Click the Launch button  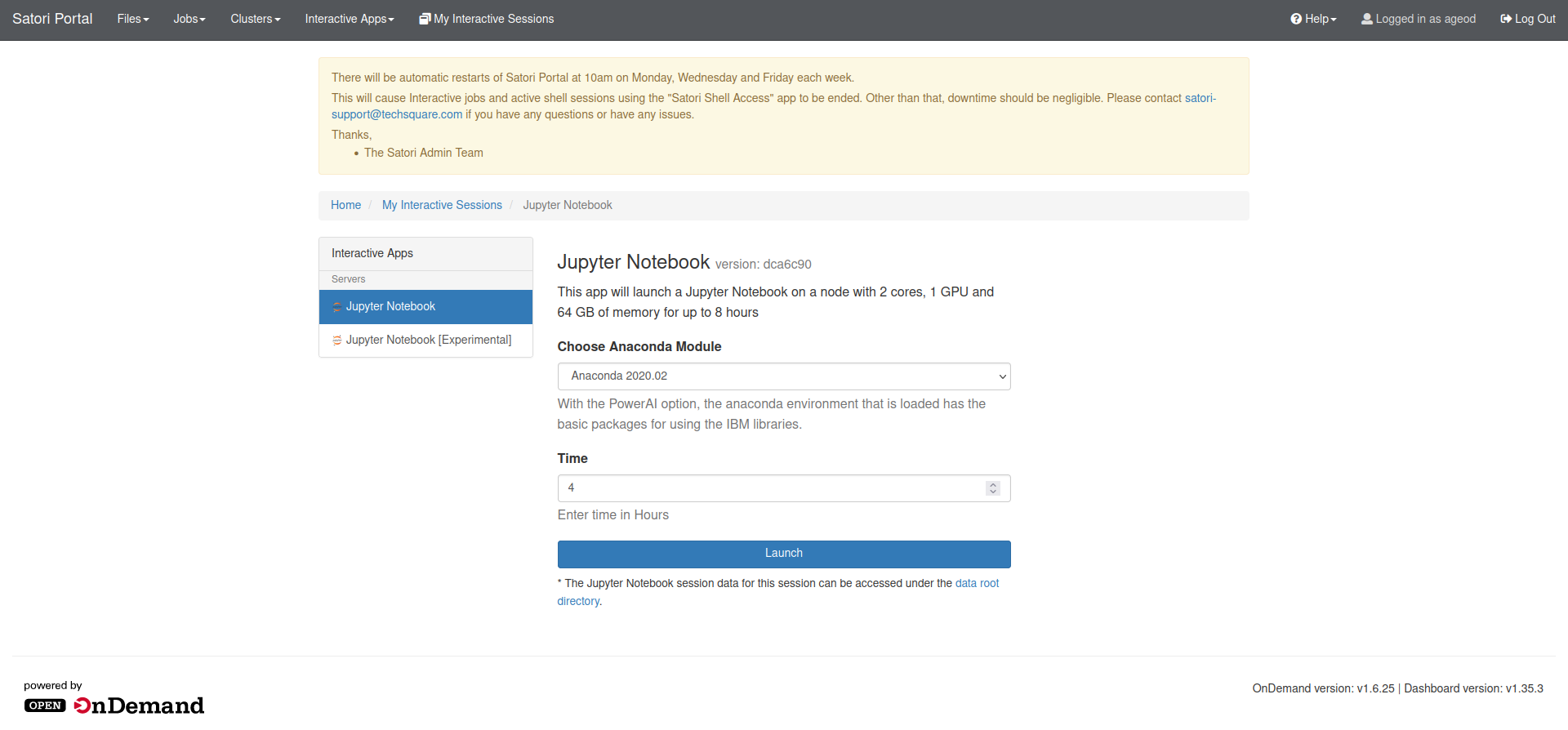[784, 554]
